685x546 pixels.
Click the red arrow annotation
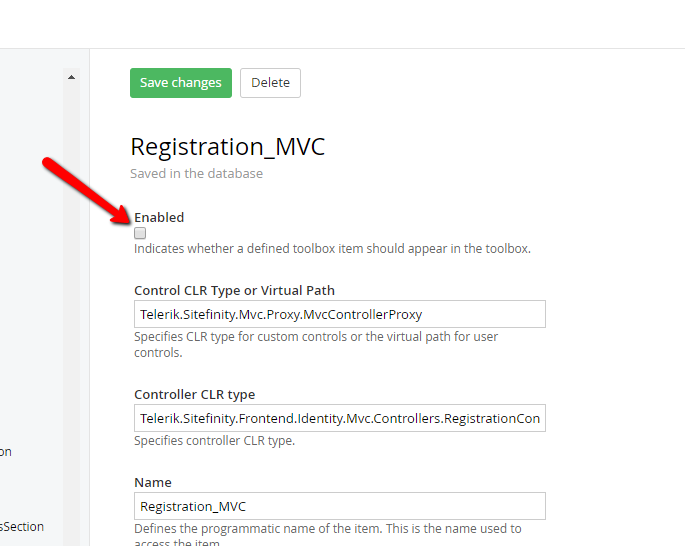[x=87, y=187]
